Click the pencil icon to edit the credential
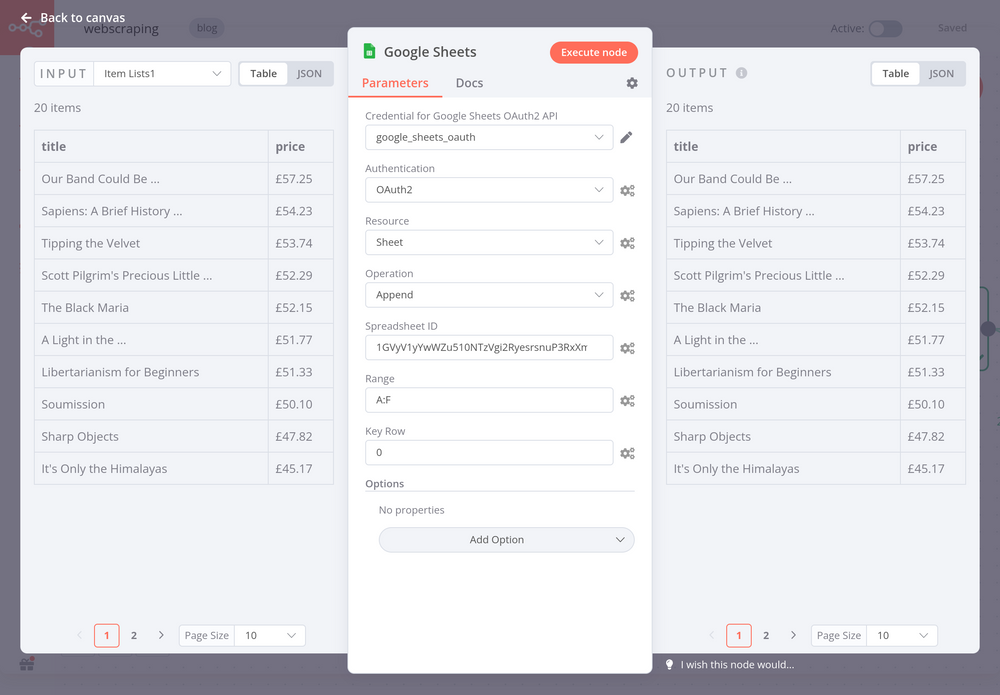This screenshot has height=695, width=1000. click(x=628, y=137)
